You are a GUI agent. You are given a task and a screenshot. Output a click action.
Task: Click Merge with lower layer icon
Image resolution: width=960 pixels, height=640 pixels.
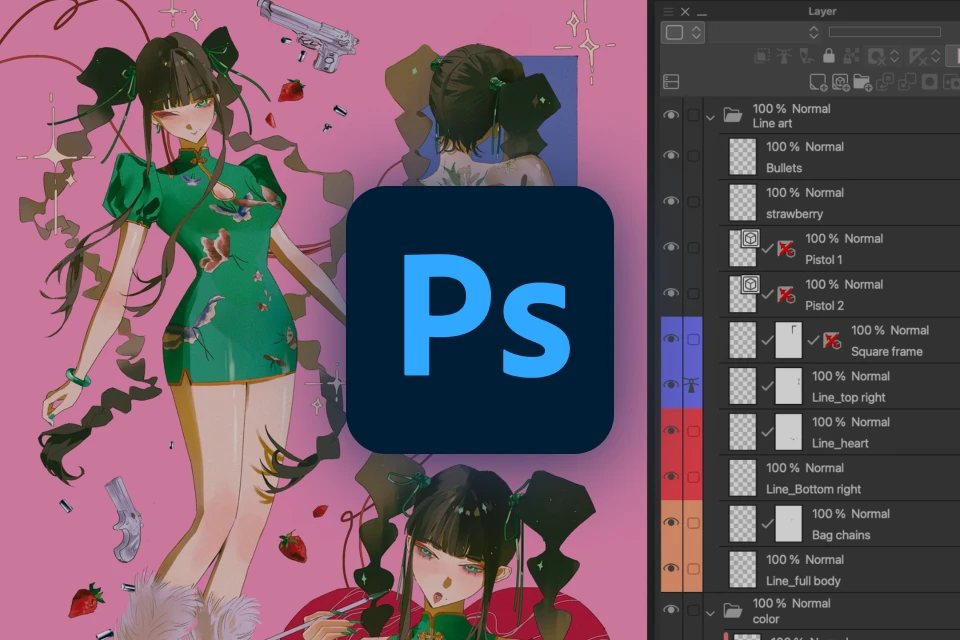[x=907, y=82]
